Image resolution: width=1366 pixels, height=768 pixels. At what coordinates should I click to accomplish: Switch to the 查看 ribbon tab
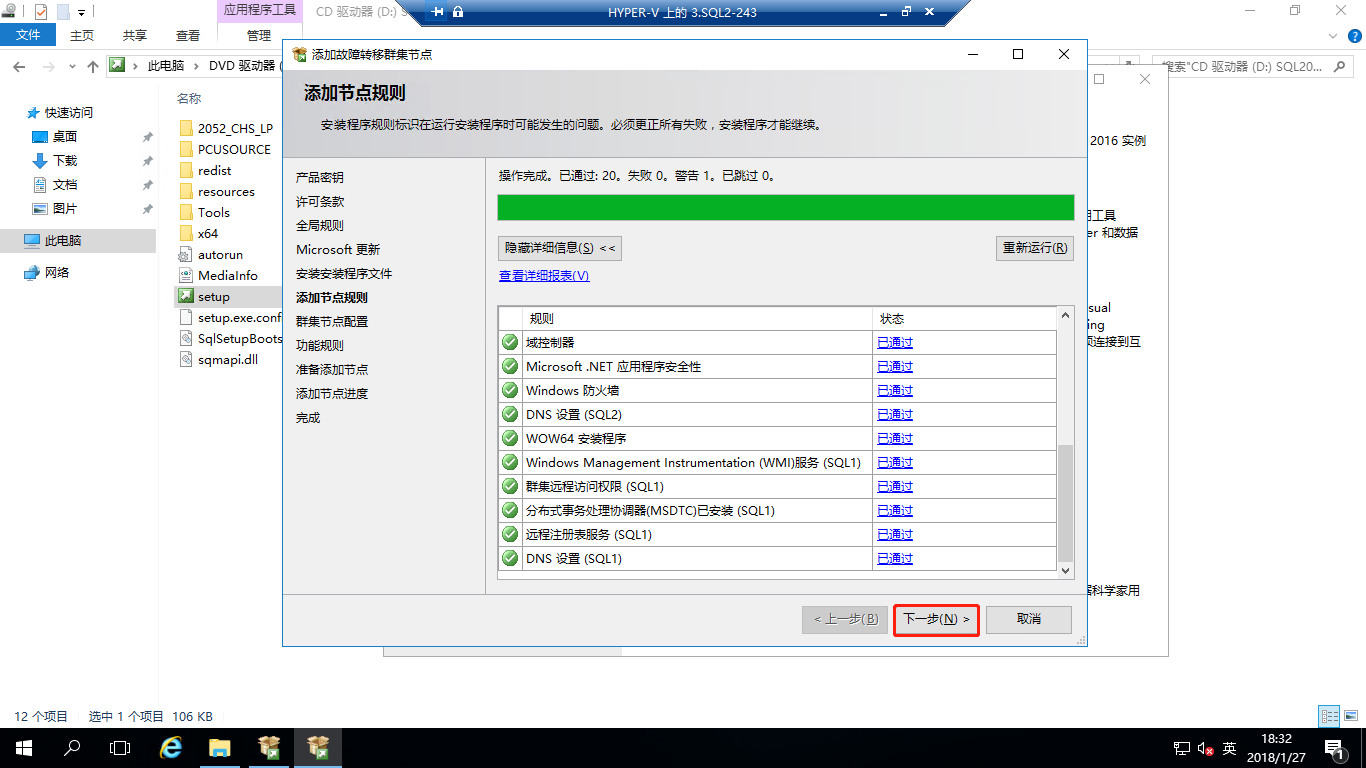coord(188,35)
